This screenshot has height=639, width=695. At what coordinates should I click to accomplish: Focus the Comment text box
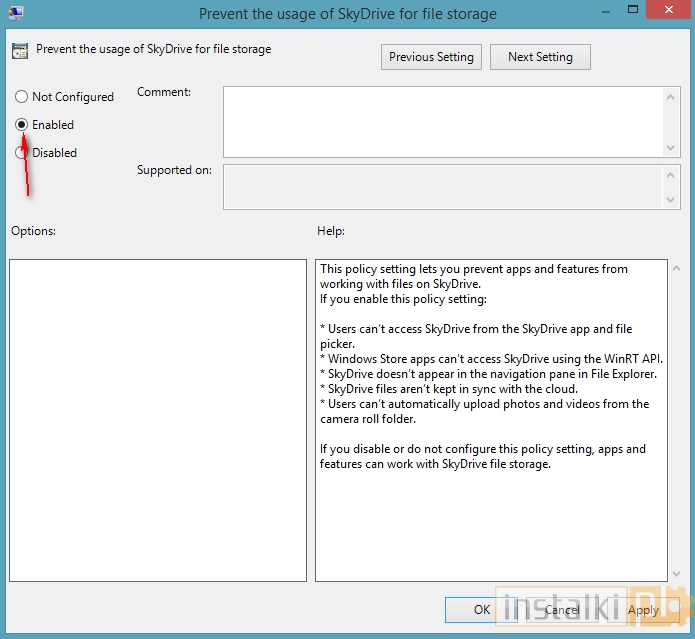[443, 122]
